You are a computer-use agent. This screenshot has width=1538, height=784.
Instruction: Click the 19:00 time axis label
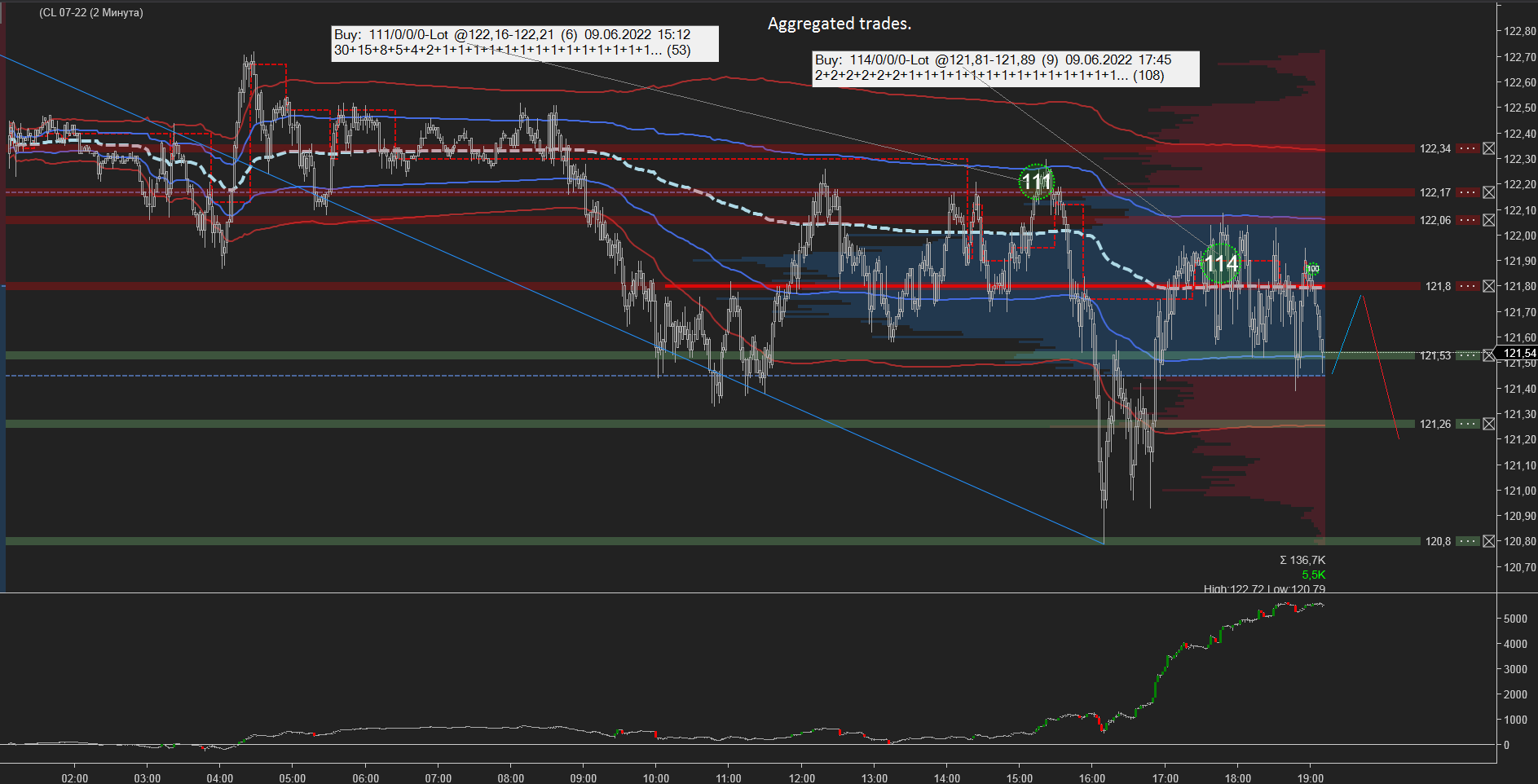1311,777
